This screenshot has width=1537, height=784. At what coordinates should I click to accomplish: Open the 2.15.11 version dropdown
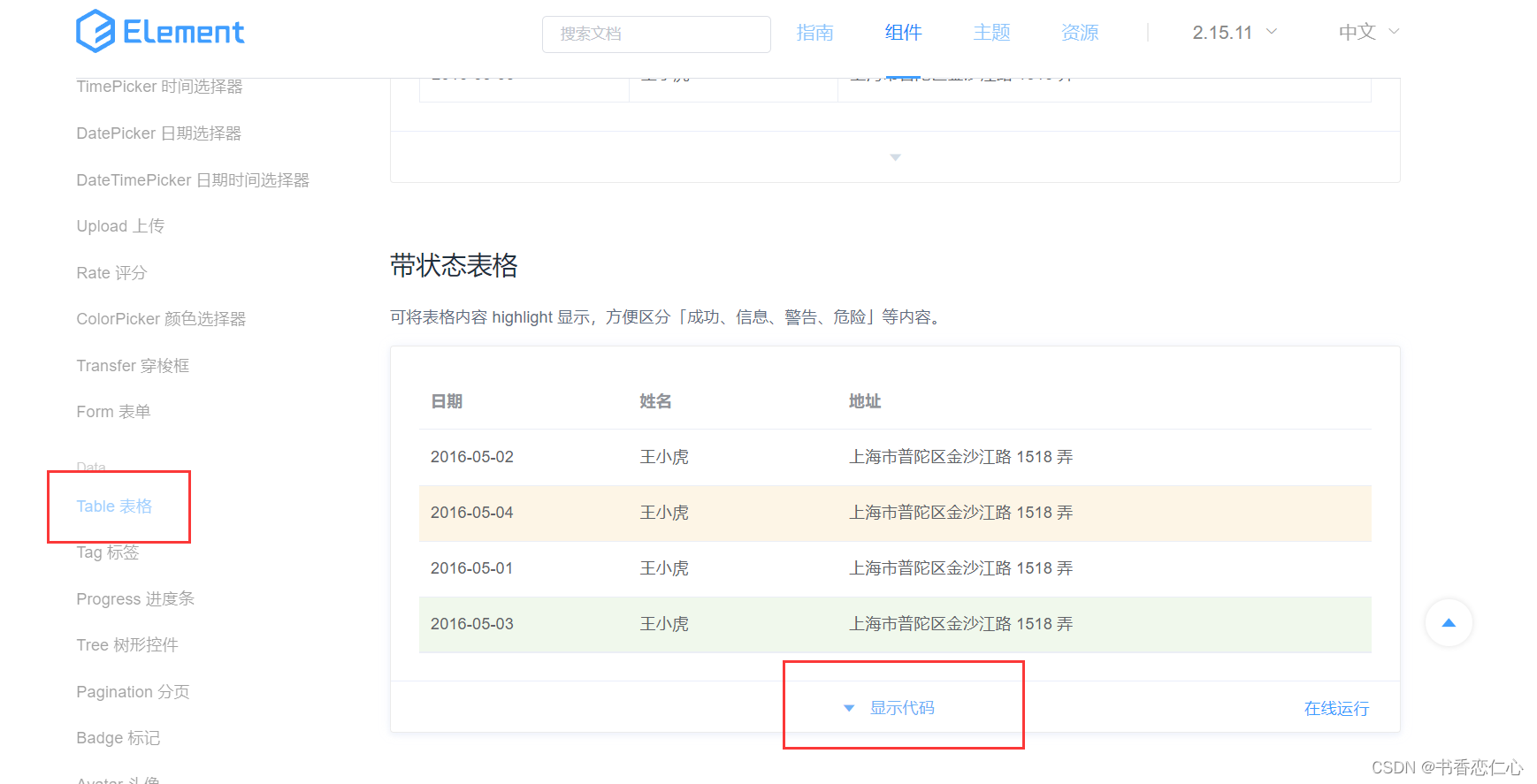coord(1235,33)
